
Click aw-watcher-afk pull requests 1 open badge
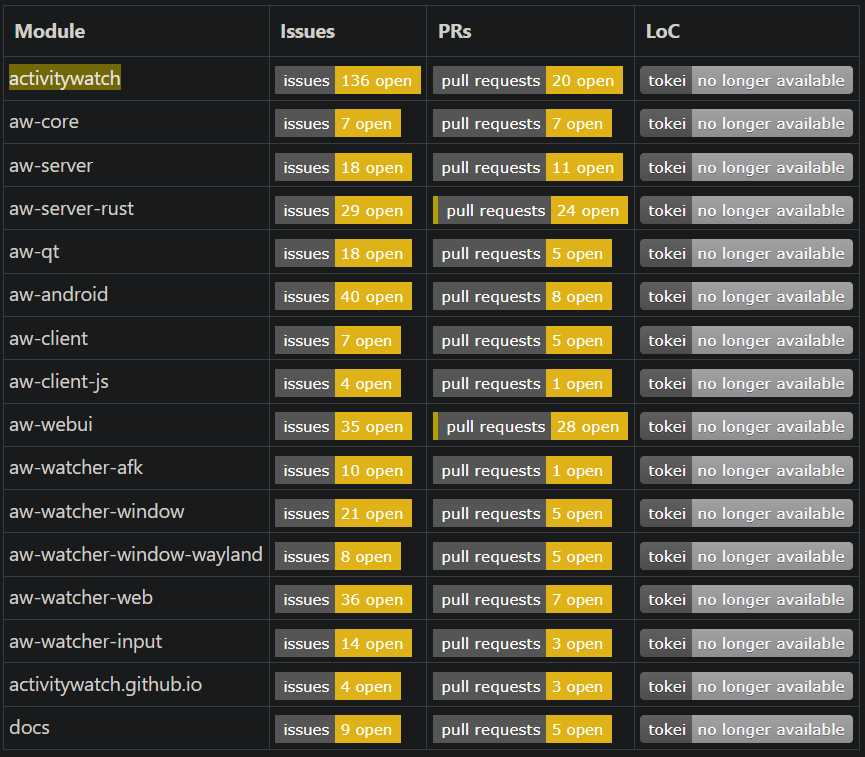[x=522, y=470]
